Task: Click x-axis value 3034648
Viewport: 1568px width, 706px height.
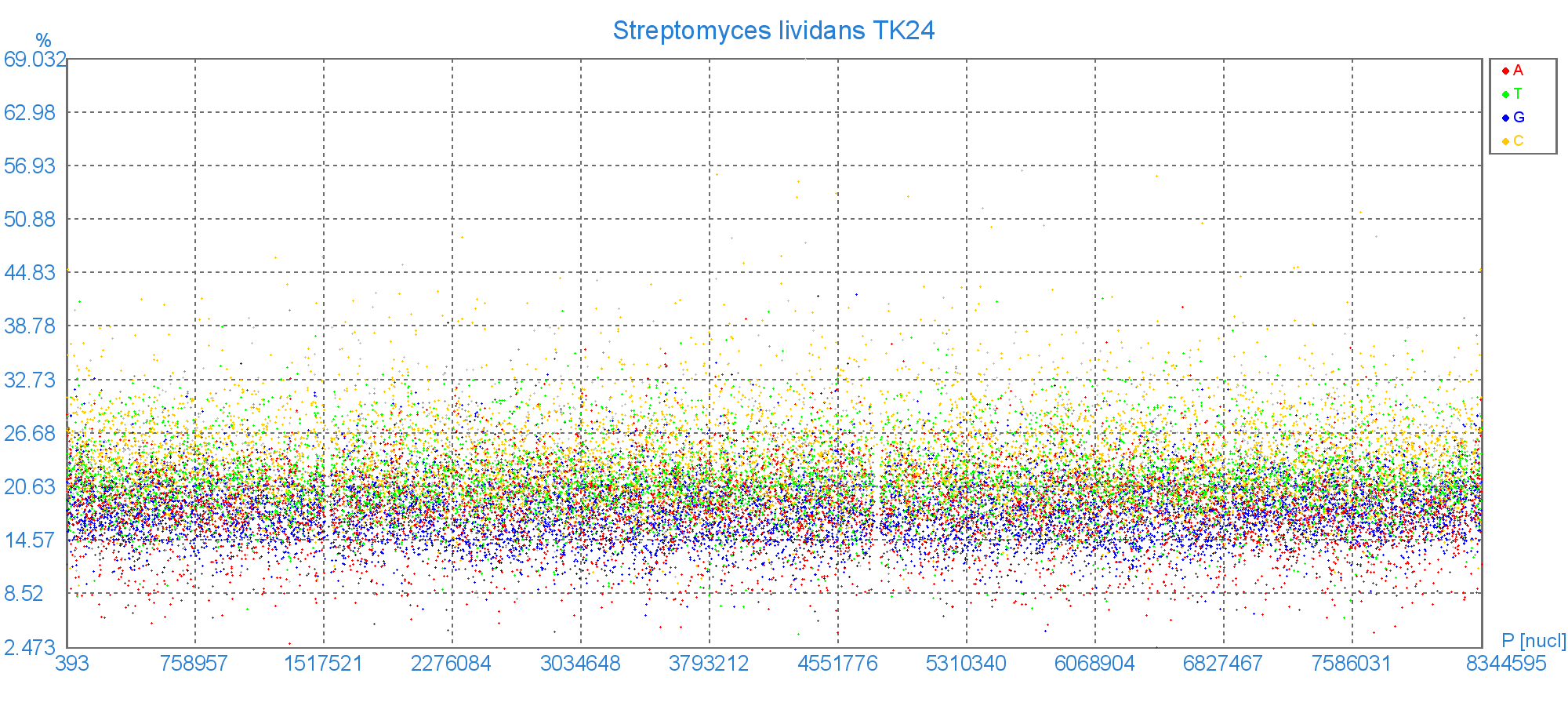Action: click(x=580, y=664)
